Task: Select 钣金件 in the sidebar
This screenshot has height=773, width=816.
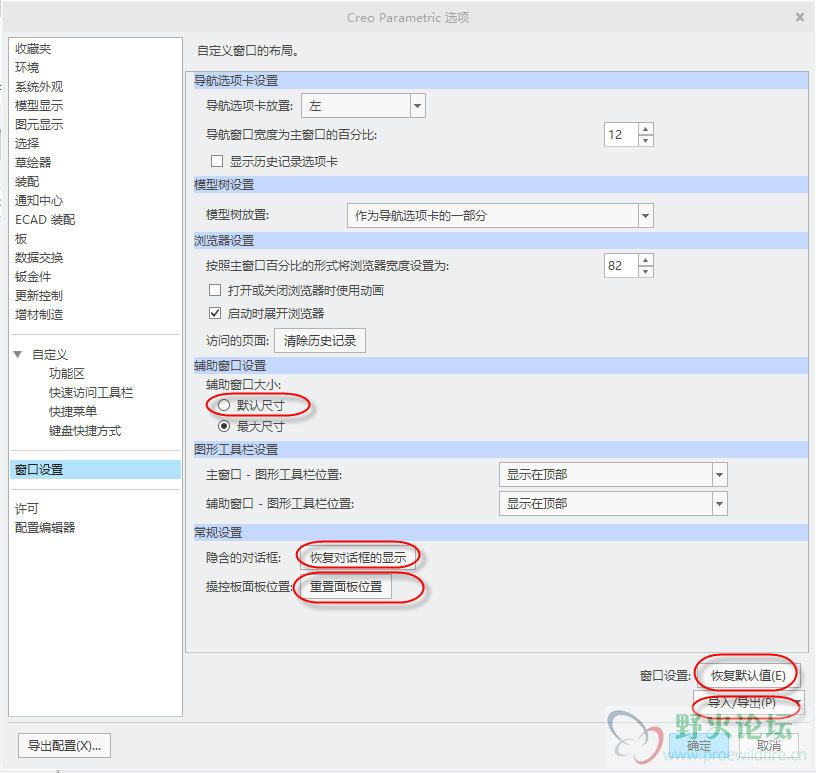Action: [33, 276]
